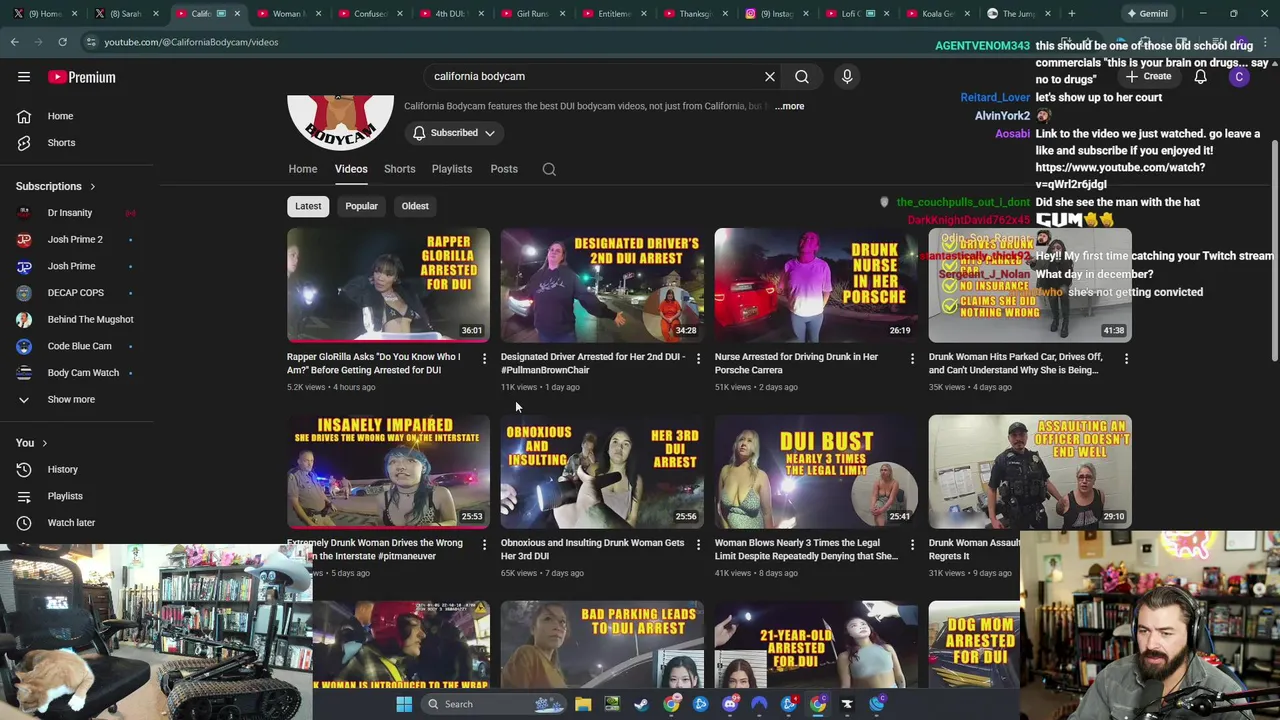Open options for Woman Blows Nearly 3 Times video

tap(912, 544)
